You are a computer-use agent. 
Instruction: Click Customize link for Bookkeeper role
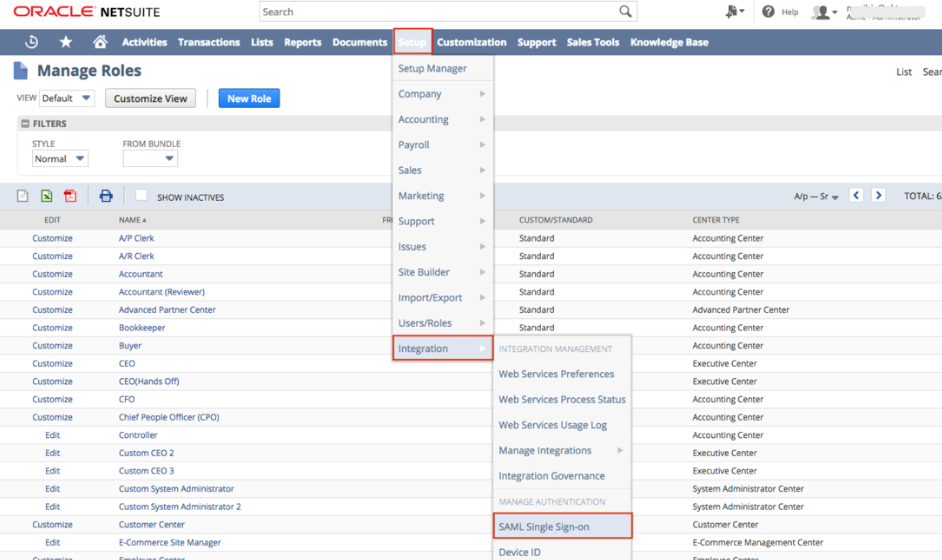click(52, 328)
